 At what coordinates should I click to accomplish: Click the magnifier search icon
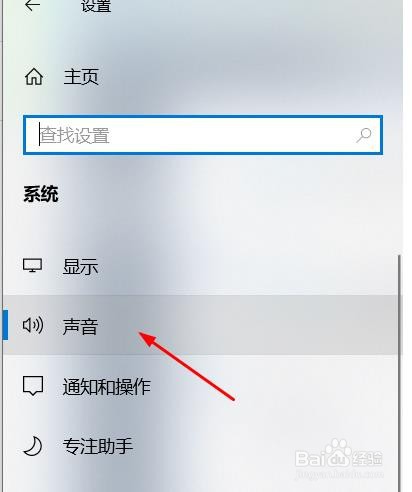(363, 135)
